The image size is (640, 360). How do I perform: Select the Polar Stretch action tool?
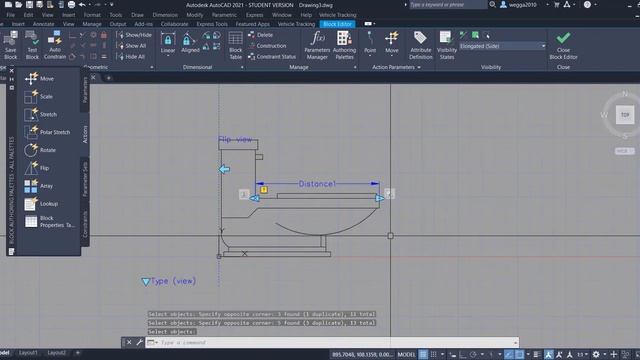(x=47, y=132)
